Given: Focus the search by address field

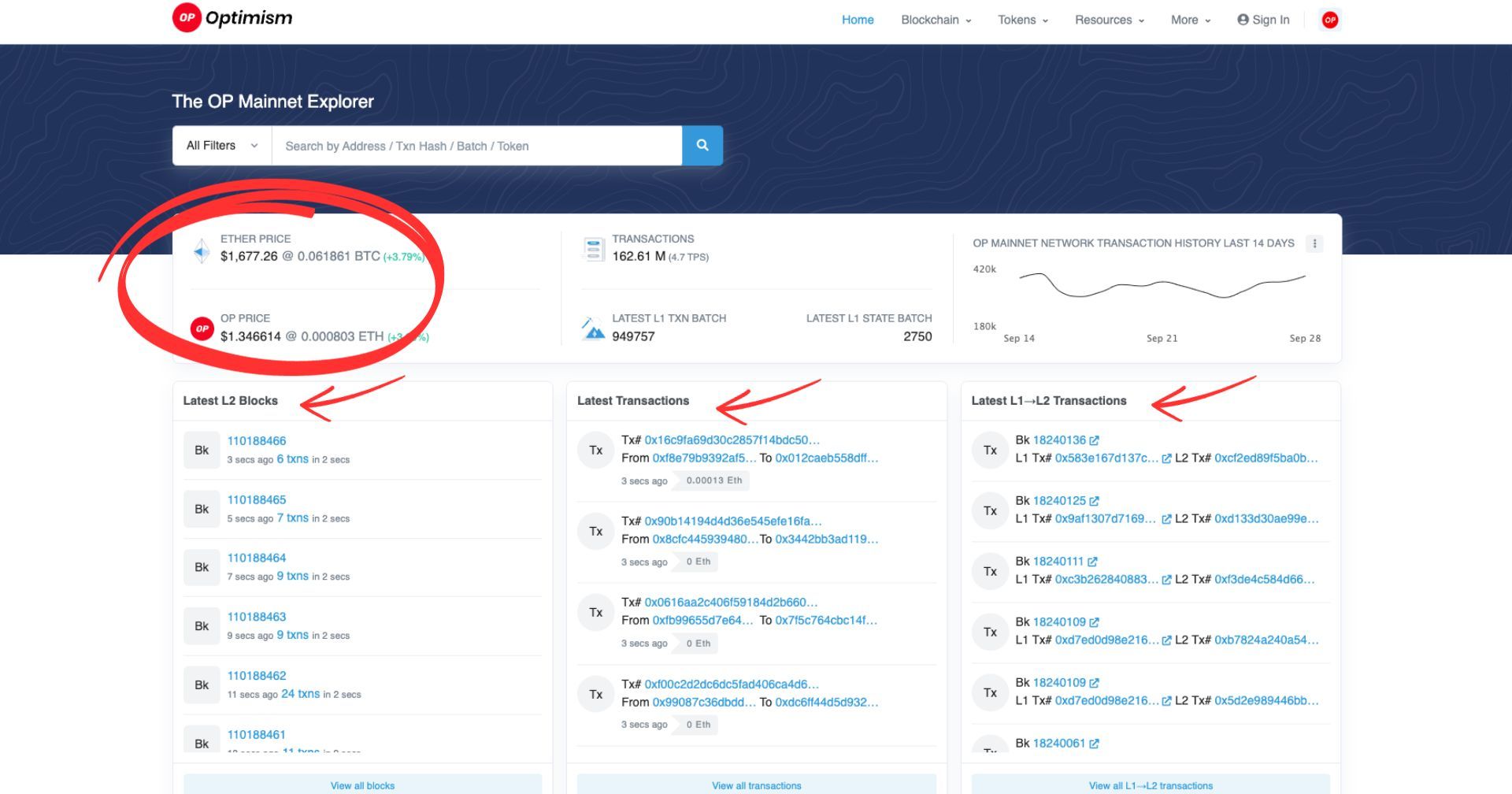Looking at the screenshot, I should pos(476,146).
